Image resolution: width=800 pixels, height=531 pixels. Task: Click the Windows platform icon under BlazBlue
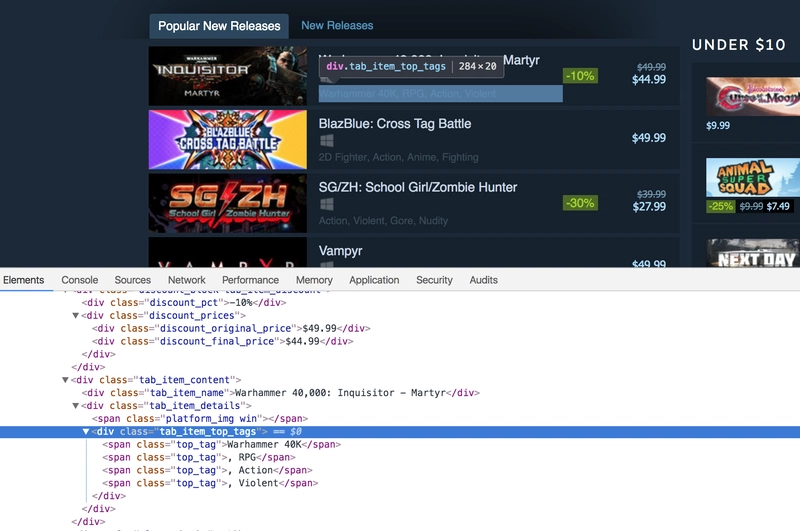(327, 141)
